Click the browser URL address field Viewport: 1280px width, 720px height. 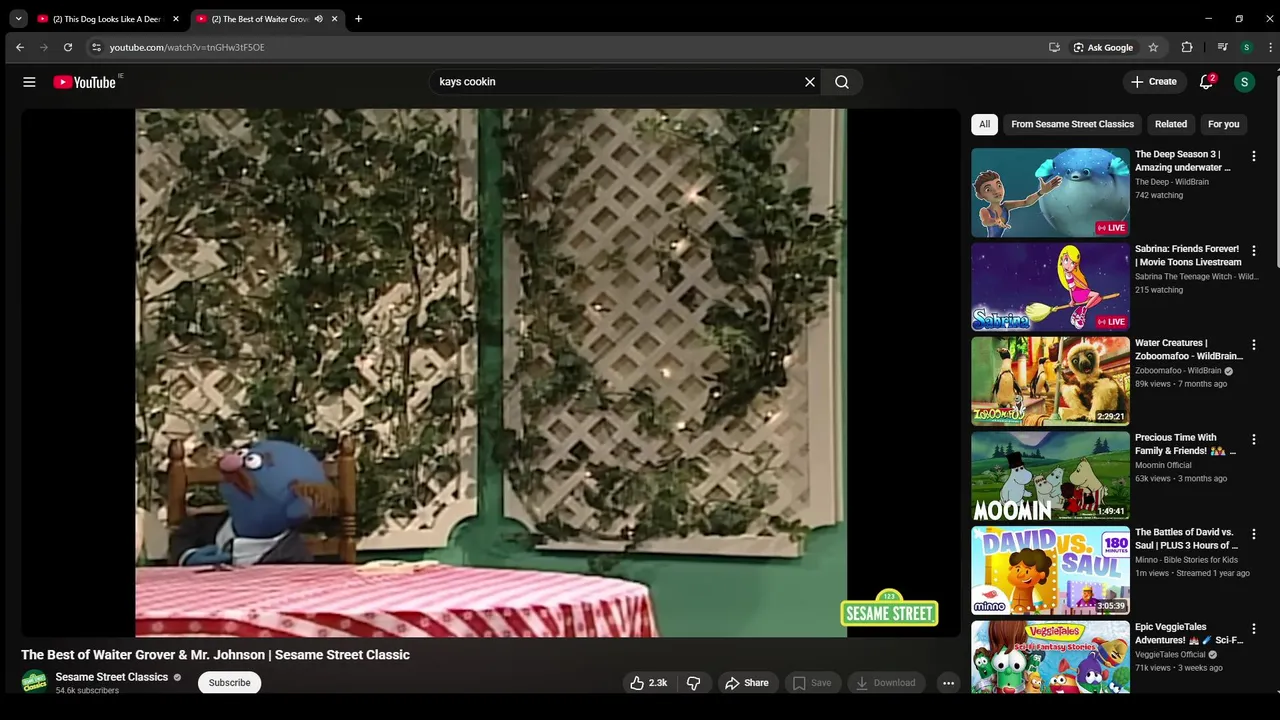click(570, 47)
